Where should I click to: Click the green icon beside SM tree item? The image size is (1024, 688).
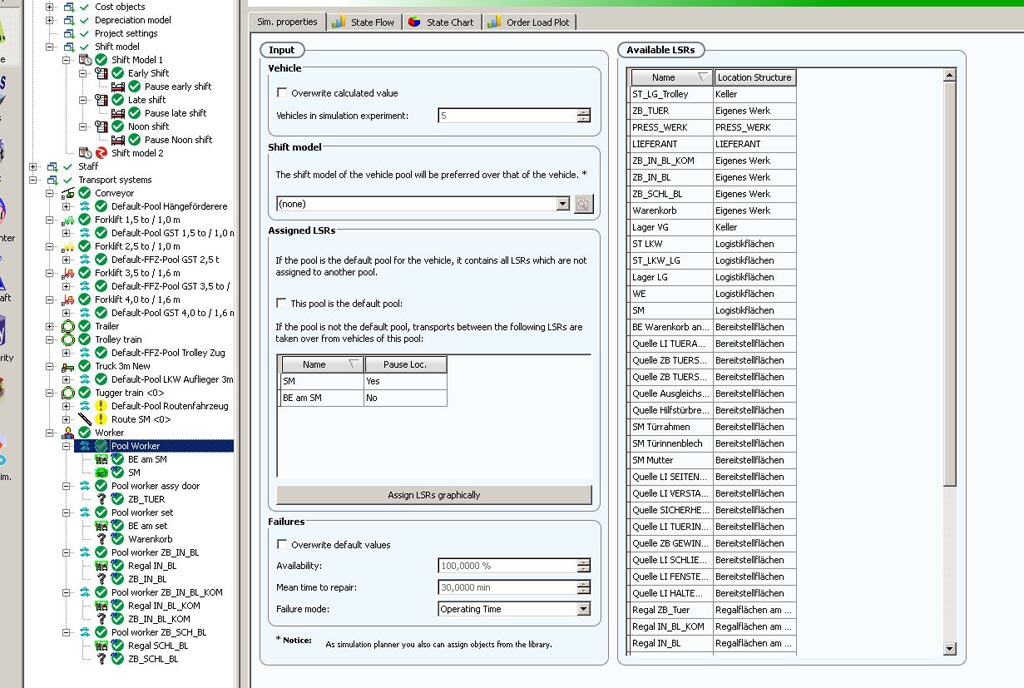click(x=101, y=473)
